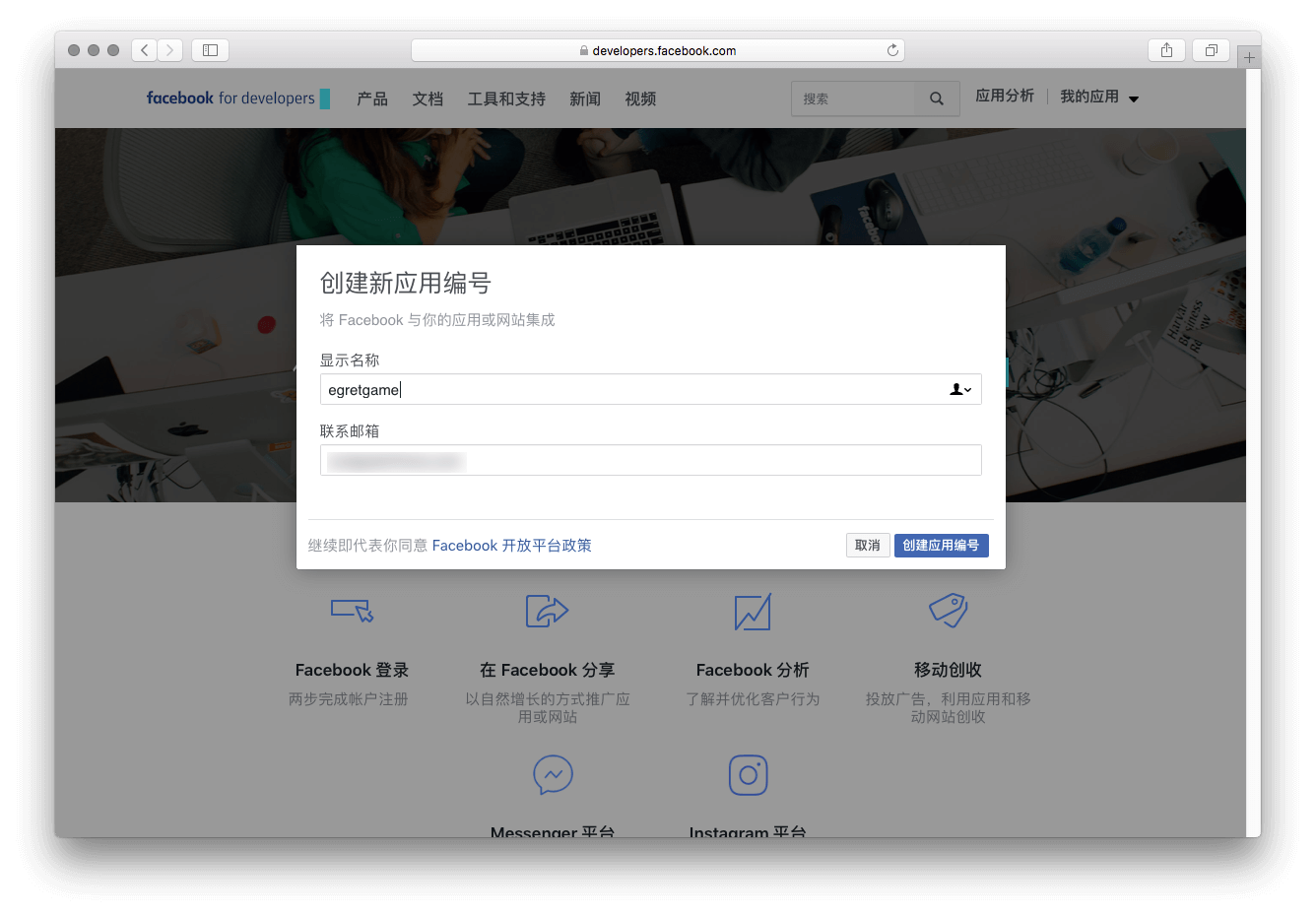Open the 工具和支持 menu
The height and width of the screenshot is (916, 1316).
pos(506,98)
